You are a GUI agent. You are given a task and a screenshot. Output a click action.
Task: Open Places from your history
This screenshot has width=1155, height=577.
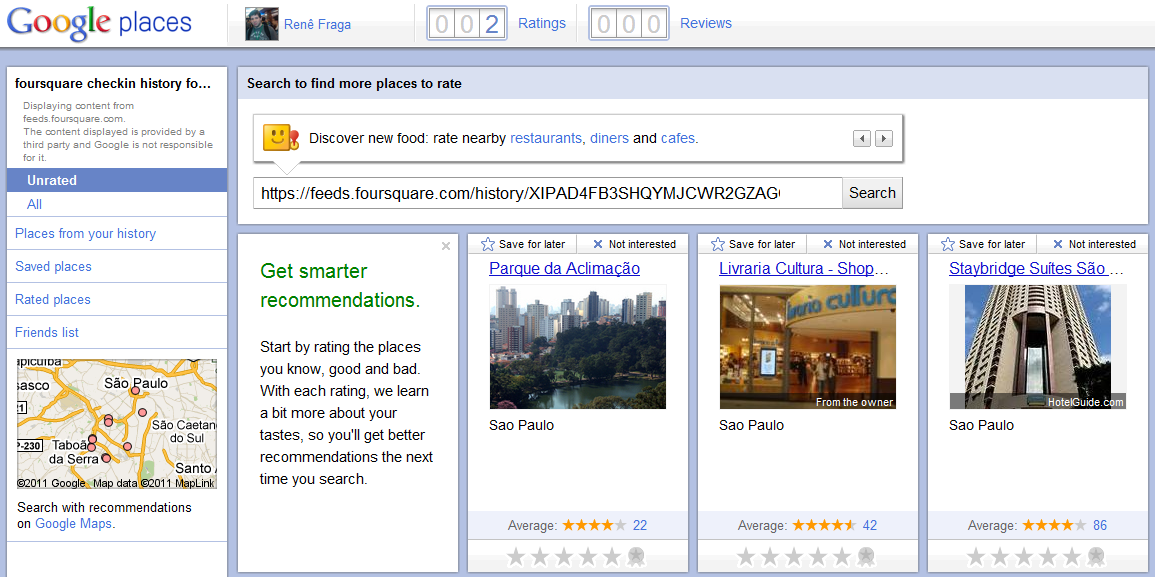[86, 234]
